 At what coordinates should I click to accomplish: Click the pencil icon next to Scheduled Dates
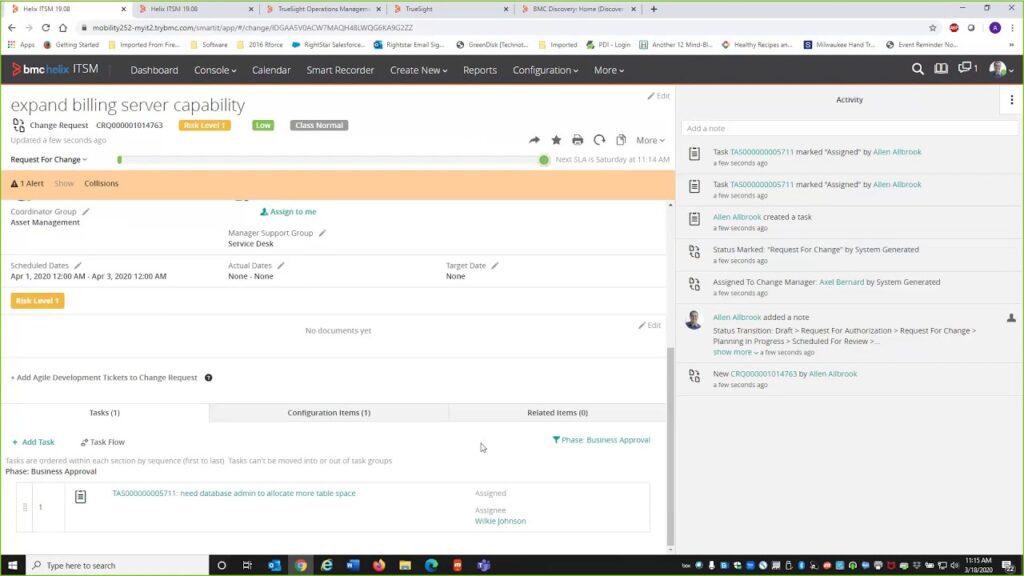78,266
